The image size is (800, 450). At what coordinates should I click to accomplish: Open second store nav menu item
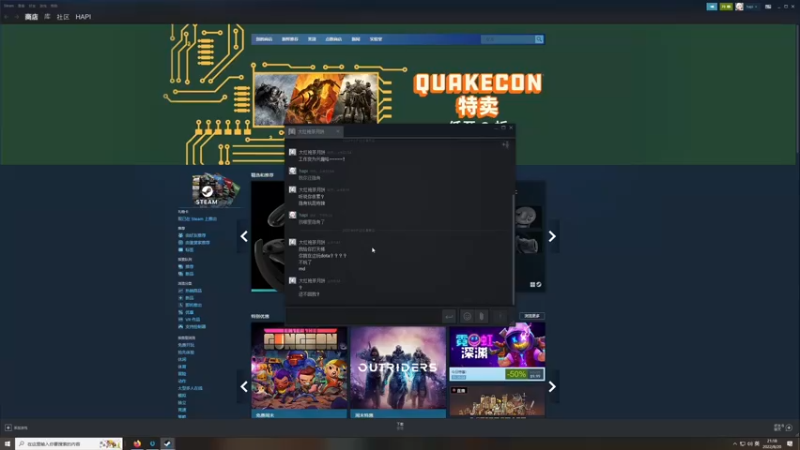tap(290, 39)
